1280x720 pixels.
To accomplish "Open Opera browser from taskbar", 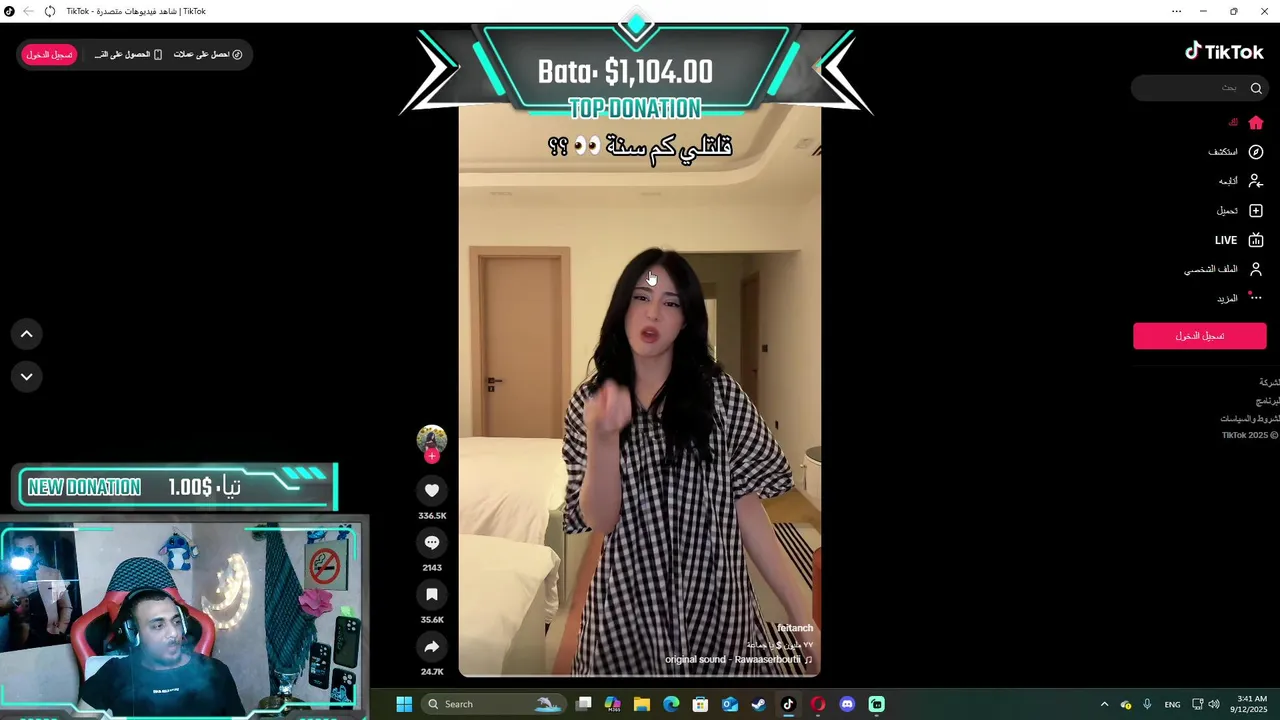I will point(818,704).
